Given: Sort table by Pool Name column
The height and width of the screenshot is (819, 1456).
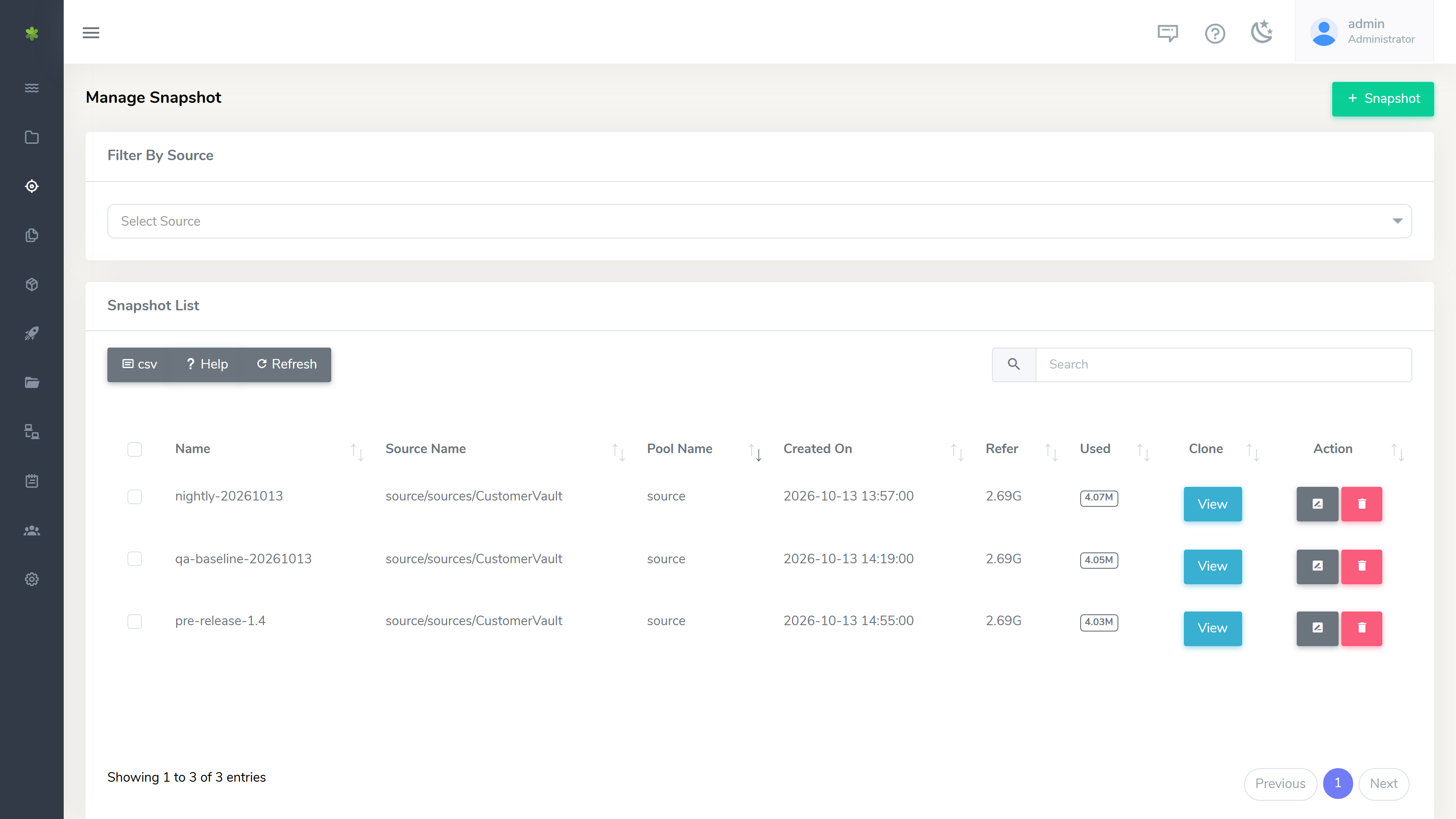Looking at the screenshot, I should coord(755,452).
